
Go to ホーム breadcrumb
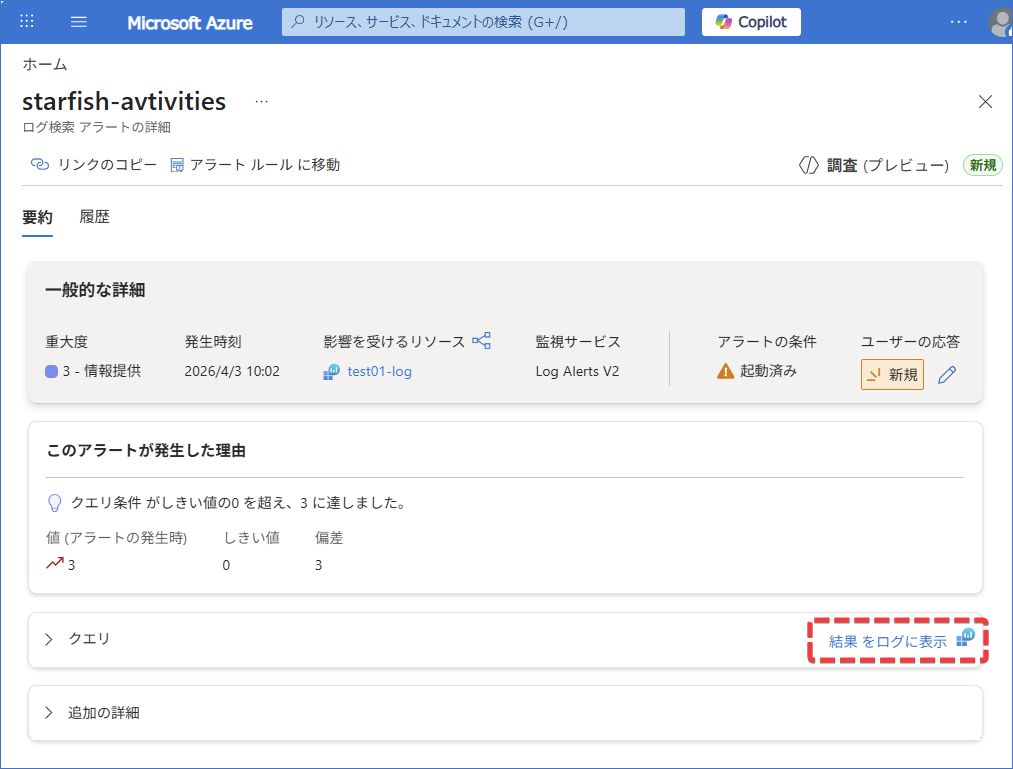(x=45, y=65)
